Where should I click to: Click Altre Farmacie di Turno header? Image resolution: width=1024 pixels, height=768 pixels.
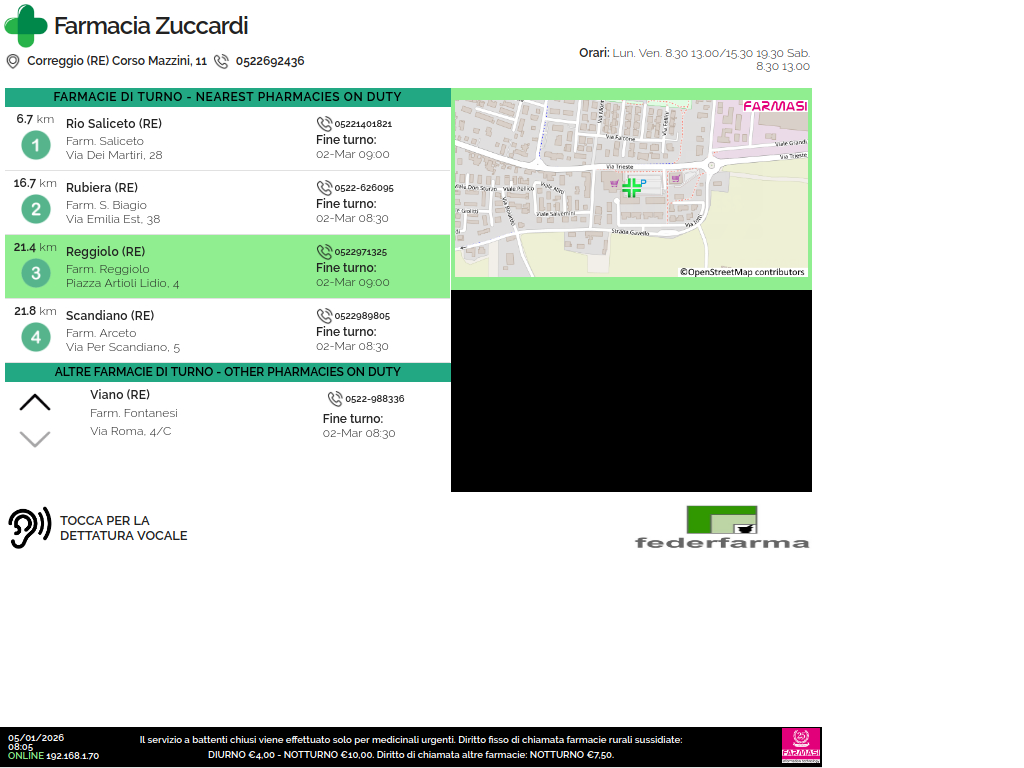coord(227,372)
